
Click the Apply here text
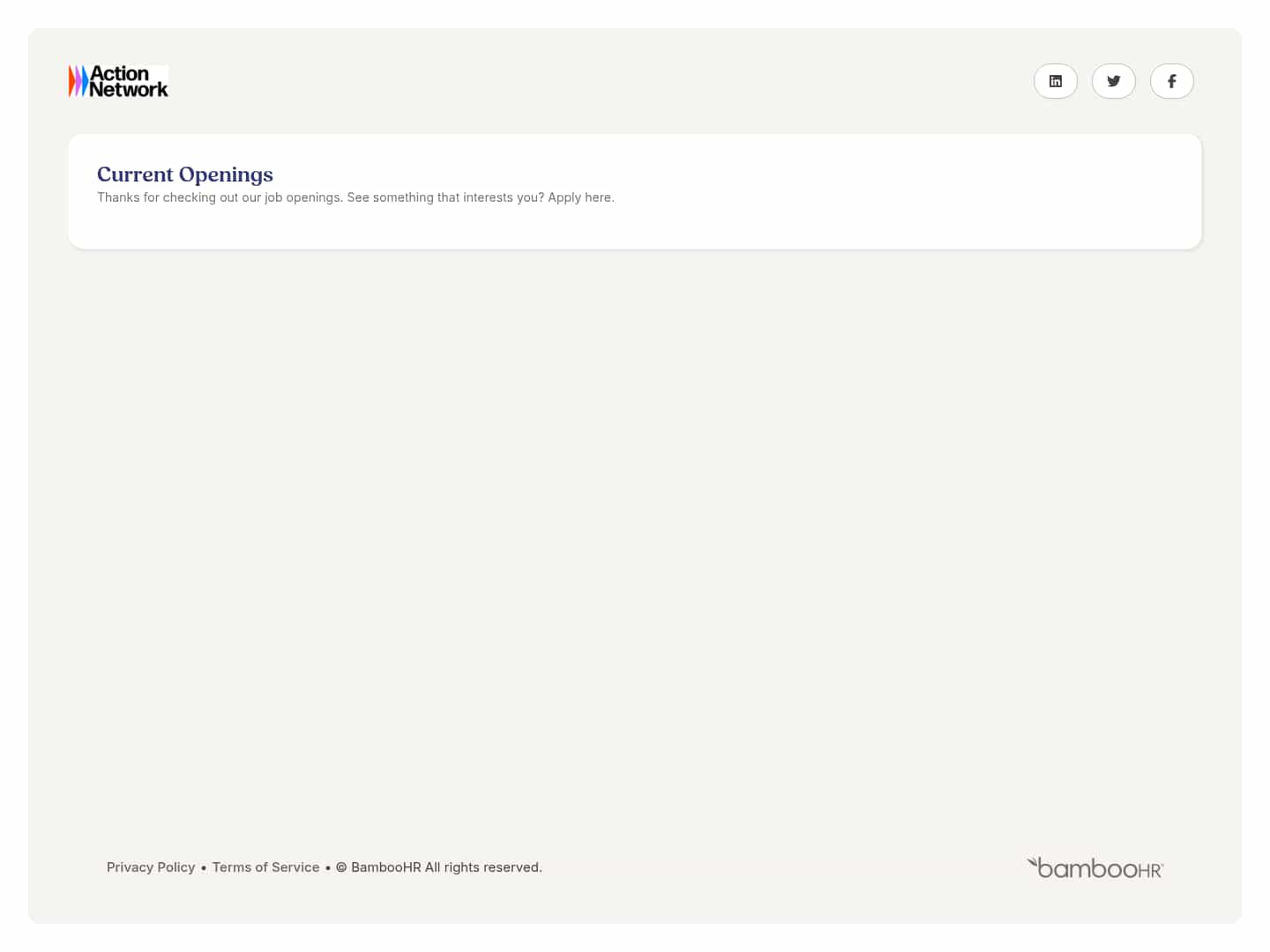[579, 197]
